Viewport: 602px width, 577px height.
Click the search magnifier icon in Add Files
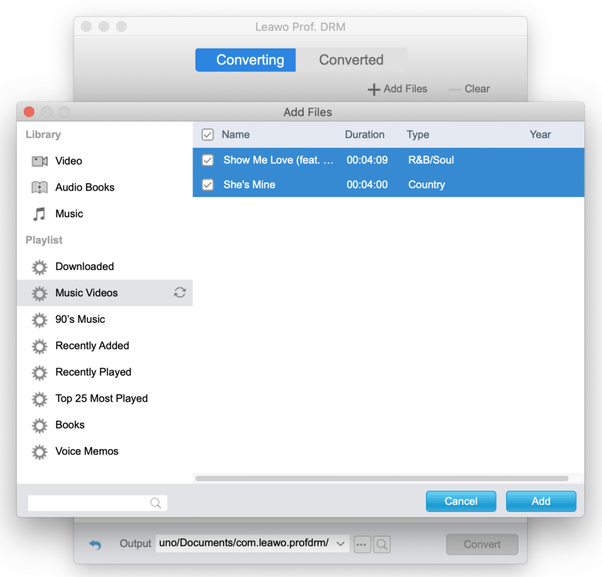tap(155, 503)
